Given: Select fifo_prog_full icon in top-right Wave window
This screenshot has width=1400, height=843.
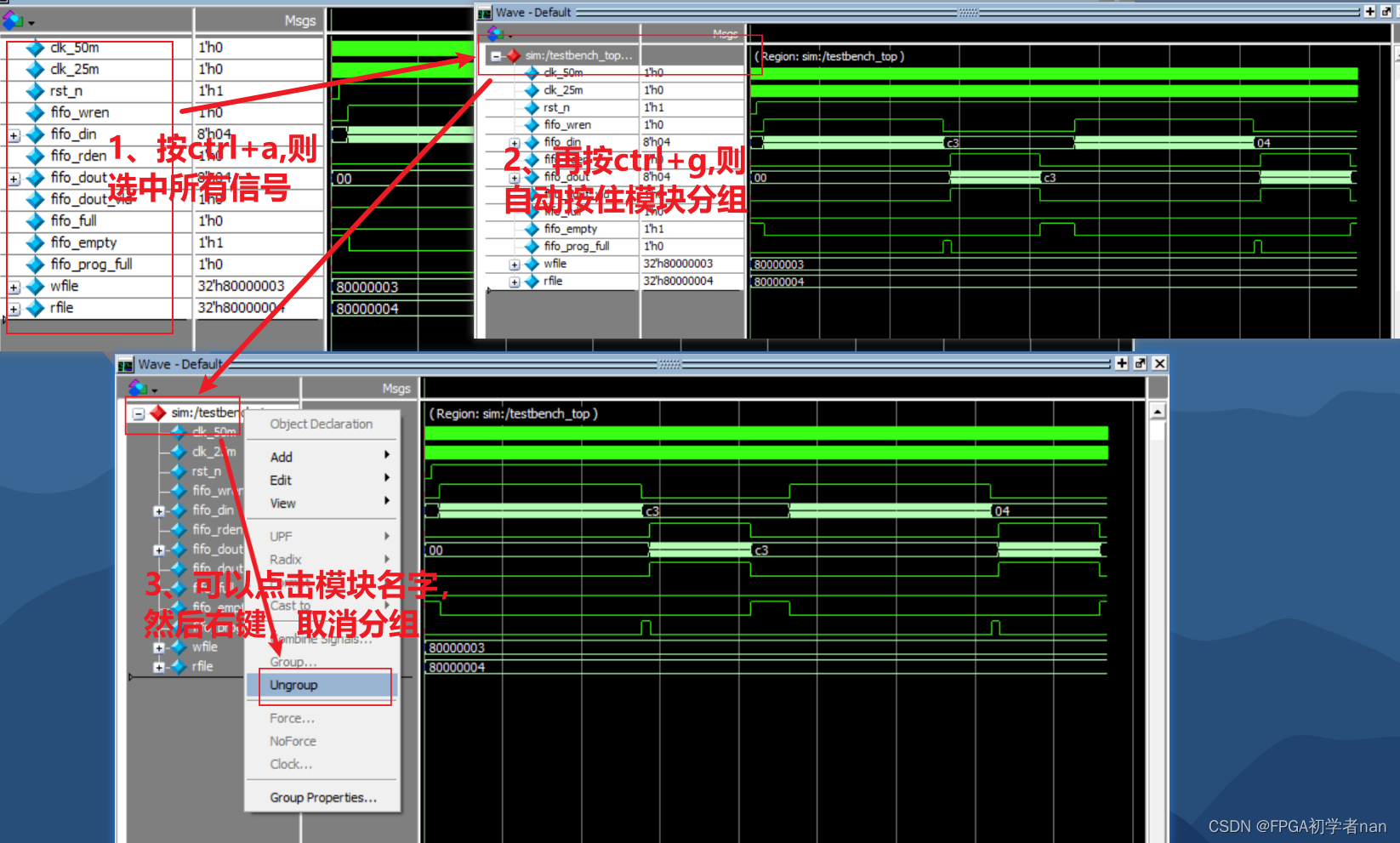Looking at the screenshot, I should (532, 247).
